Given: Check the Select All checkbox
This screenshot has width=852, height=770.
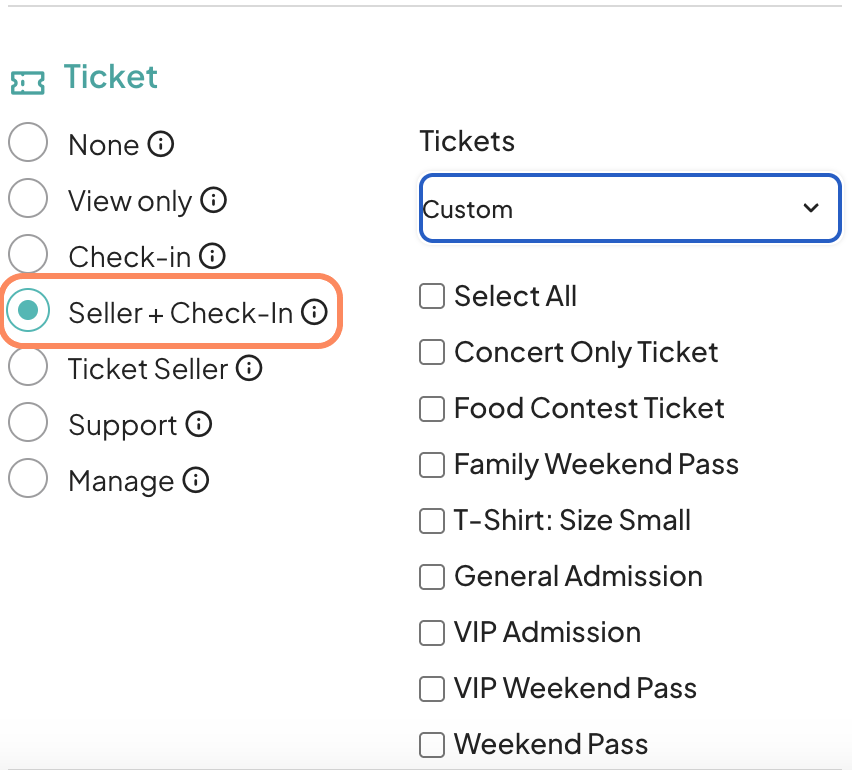Looking at the screenshot, I should click(x=432, y=297).
